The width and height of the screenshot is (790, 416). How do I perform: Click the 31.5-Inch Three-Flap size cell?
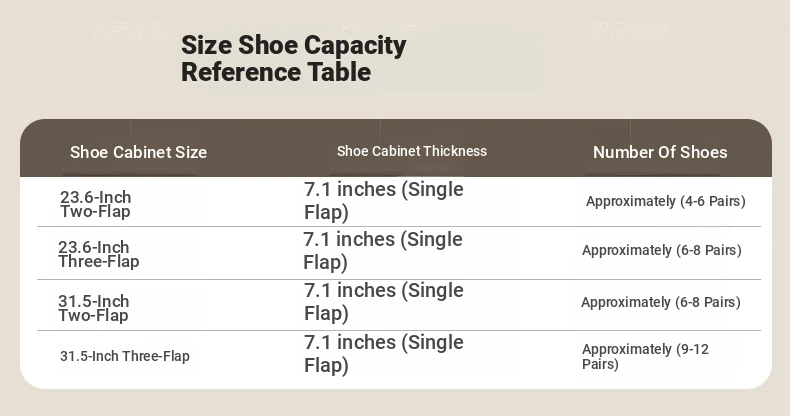point(124,356)
